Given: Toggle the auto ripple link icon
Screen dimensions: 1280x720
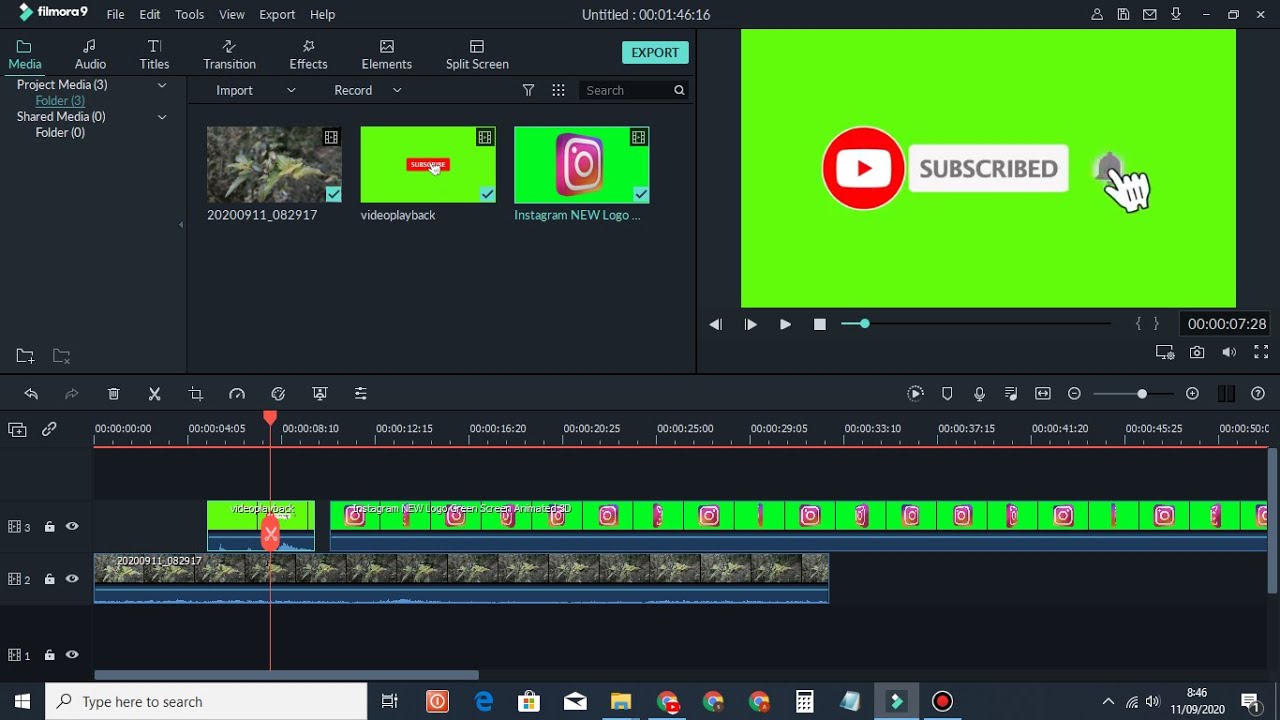Looking at the screenshot, I should [x=49, y=429].
